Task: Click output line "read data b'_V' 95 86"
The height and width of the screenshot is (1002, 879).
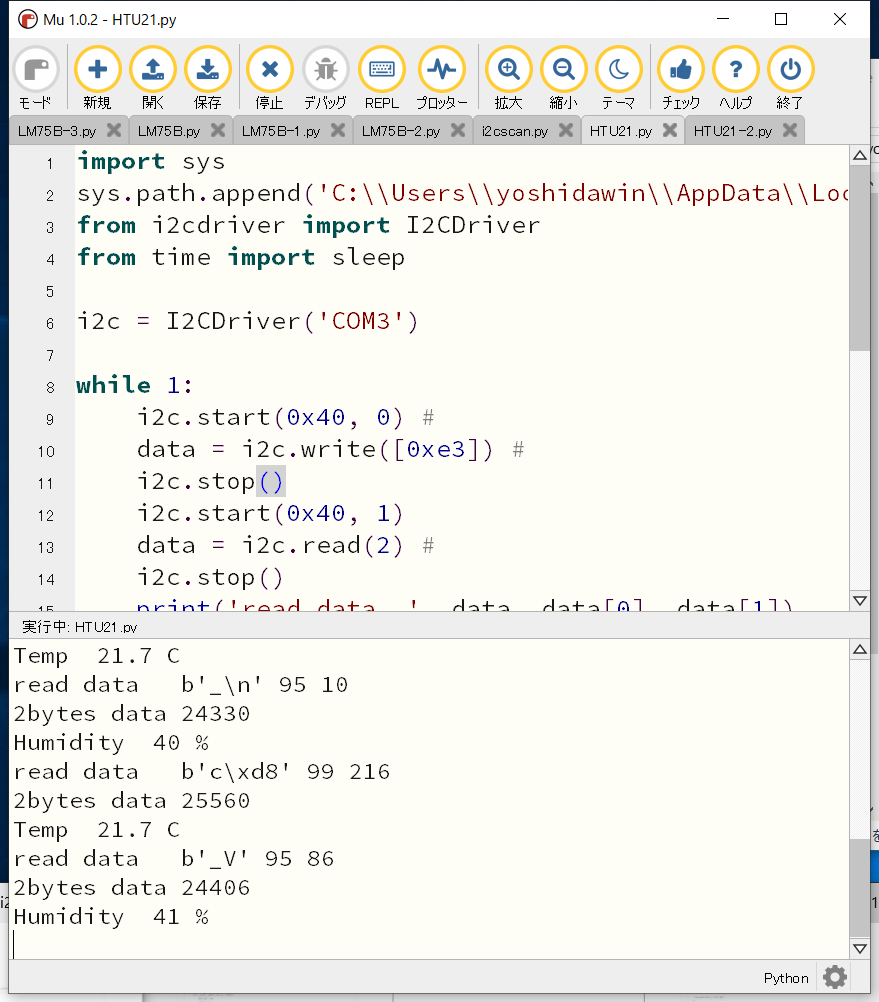Action: [x=174, y=859]
